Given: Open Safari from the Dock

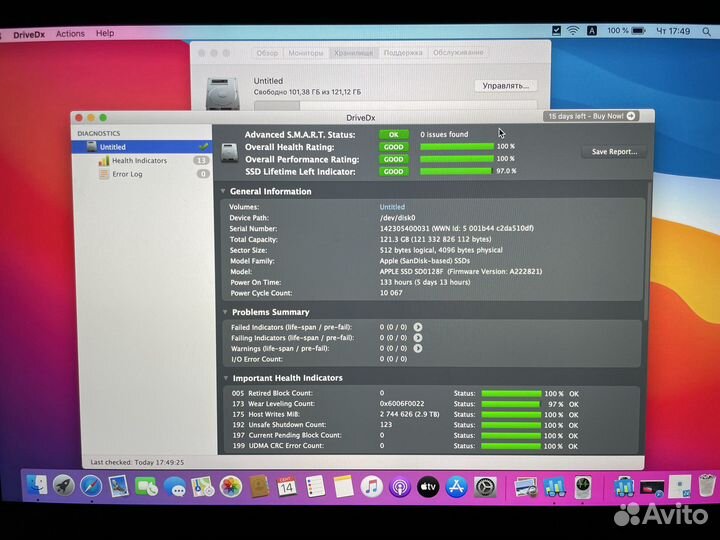Looking at the screenshot, I should pyautogui.click(x=91, y=486).
